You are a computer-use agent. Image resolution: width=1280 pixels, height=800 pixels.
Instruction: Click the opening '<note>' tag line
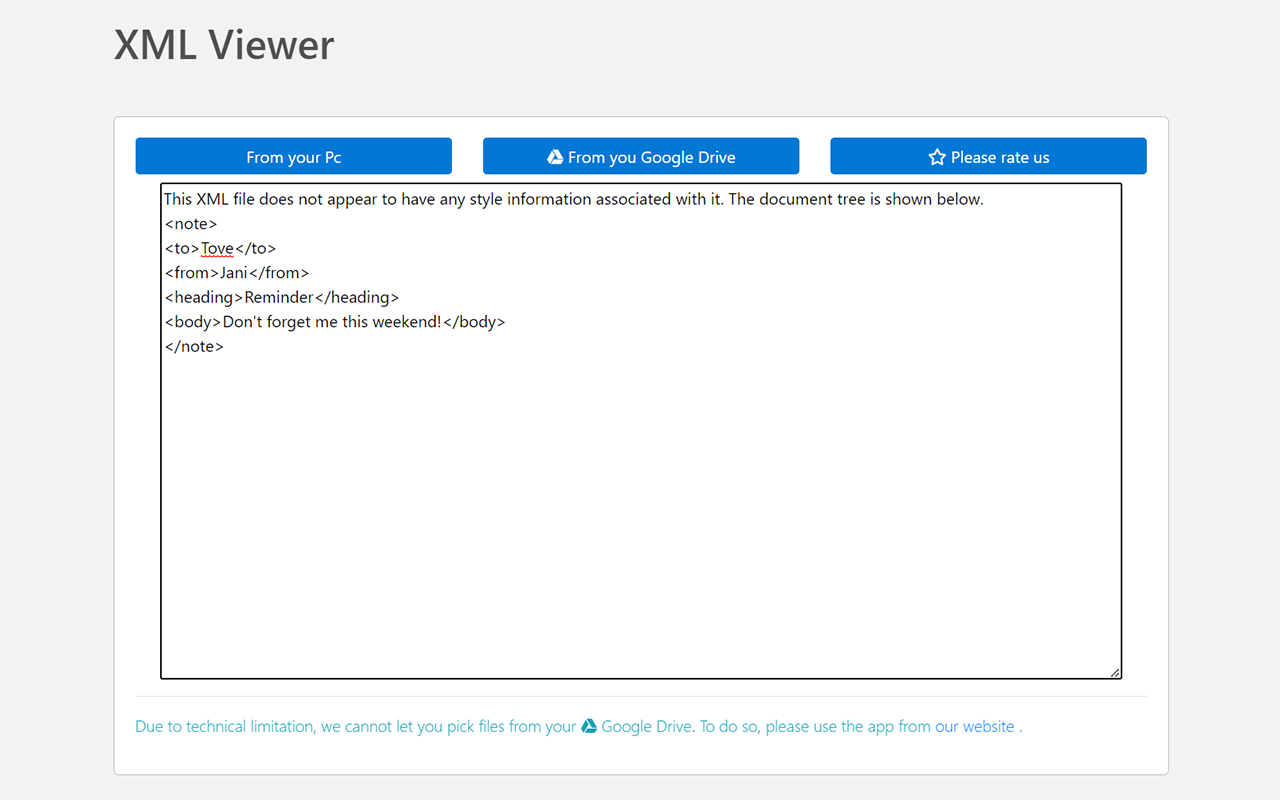pyautogui.click(x=190, y=224)
